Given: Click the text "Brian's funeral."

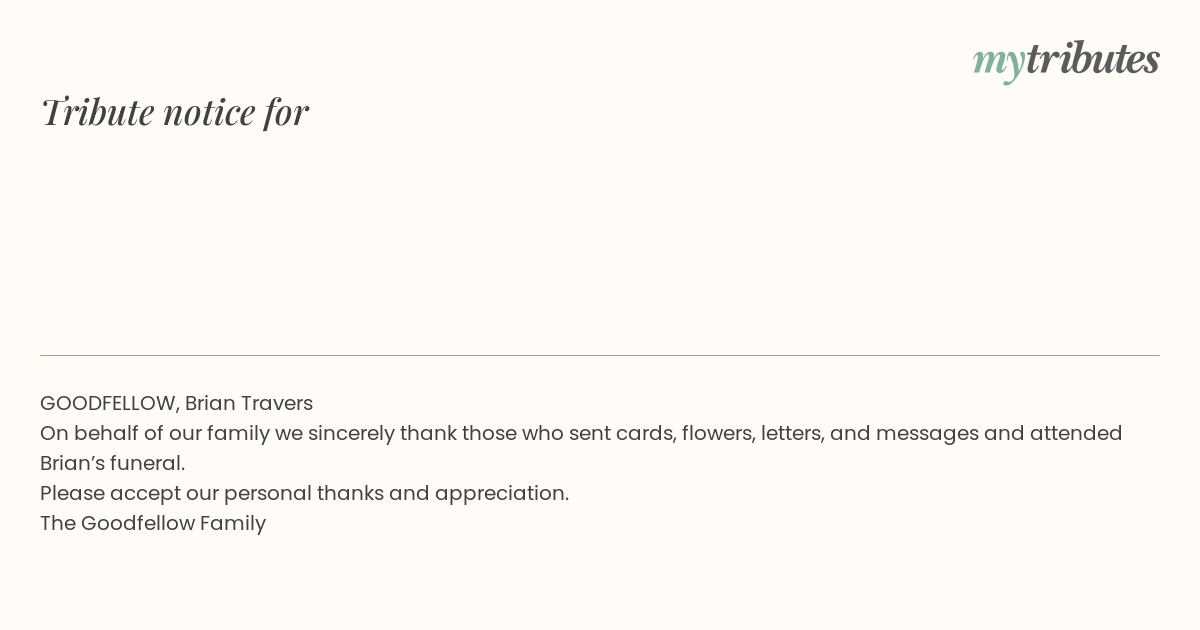Looking at the screenshot, I should (x=112, y=463).
